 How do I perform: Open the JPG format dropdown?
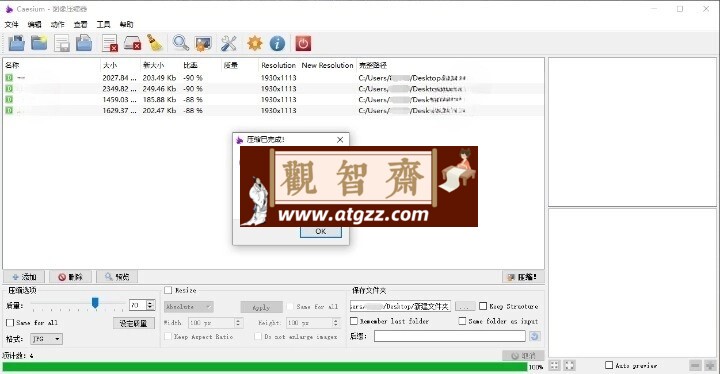[x=46, y=339]
